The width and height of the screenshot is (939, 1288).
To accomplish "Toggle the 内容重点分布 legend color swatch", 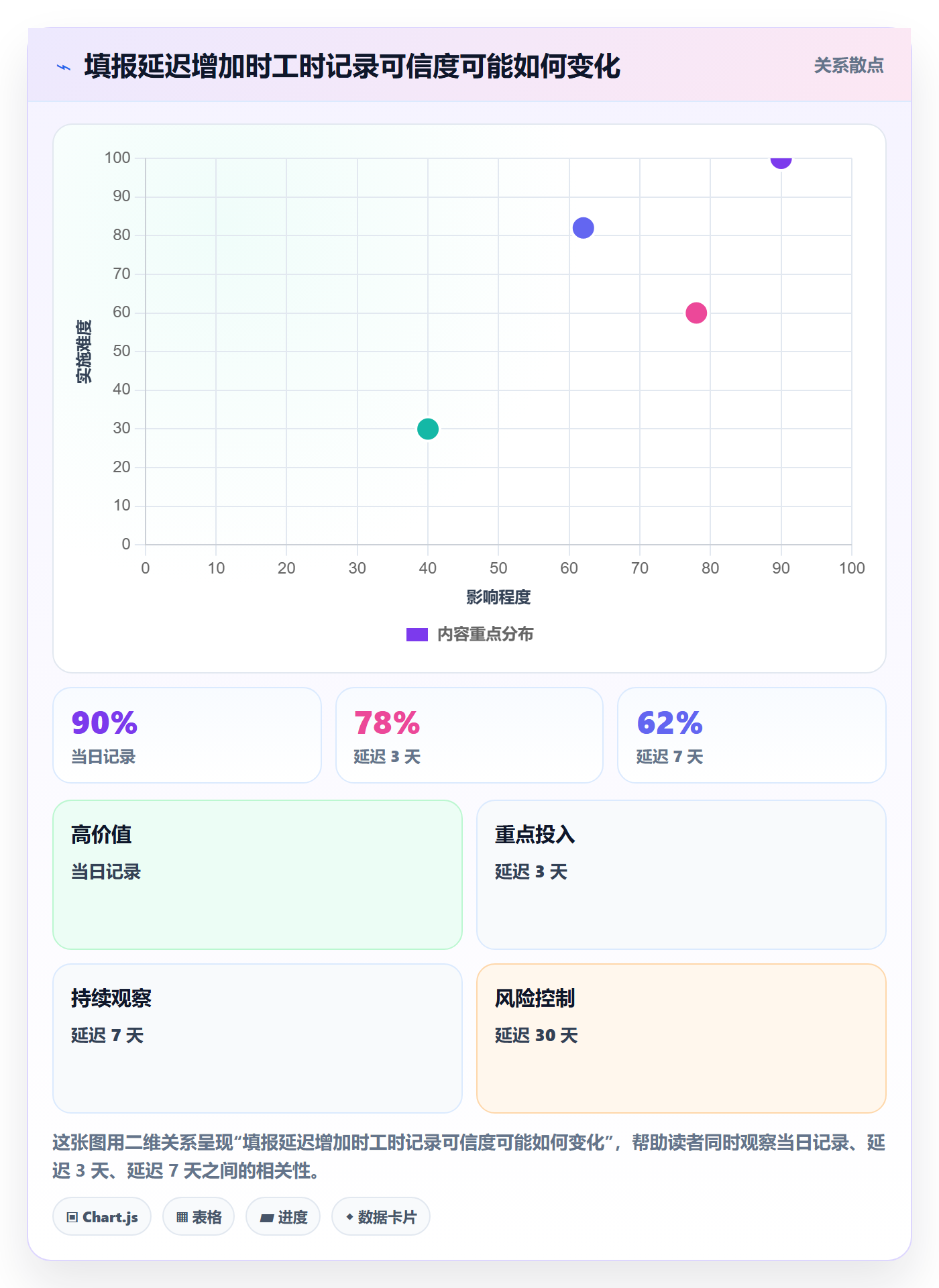I will coord(417,635).
